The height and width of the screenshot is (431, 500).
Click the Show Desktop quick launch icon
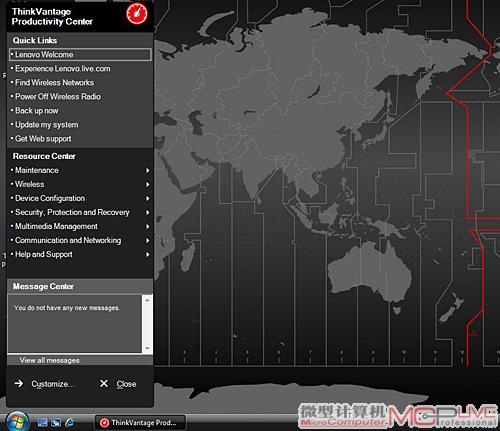coord(43,423)
